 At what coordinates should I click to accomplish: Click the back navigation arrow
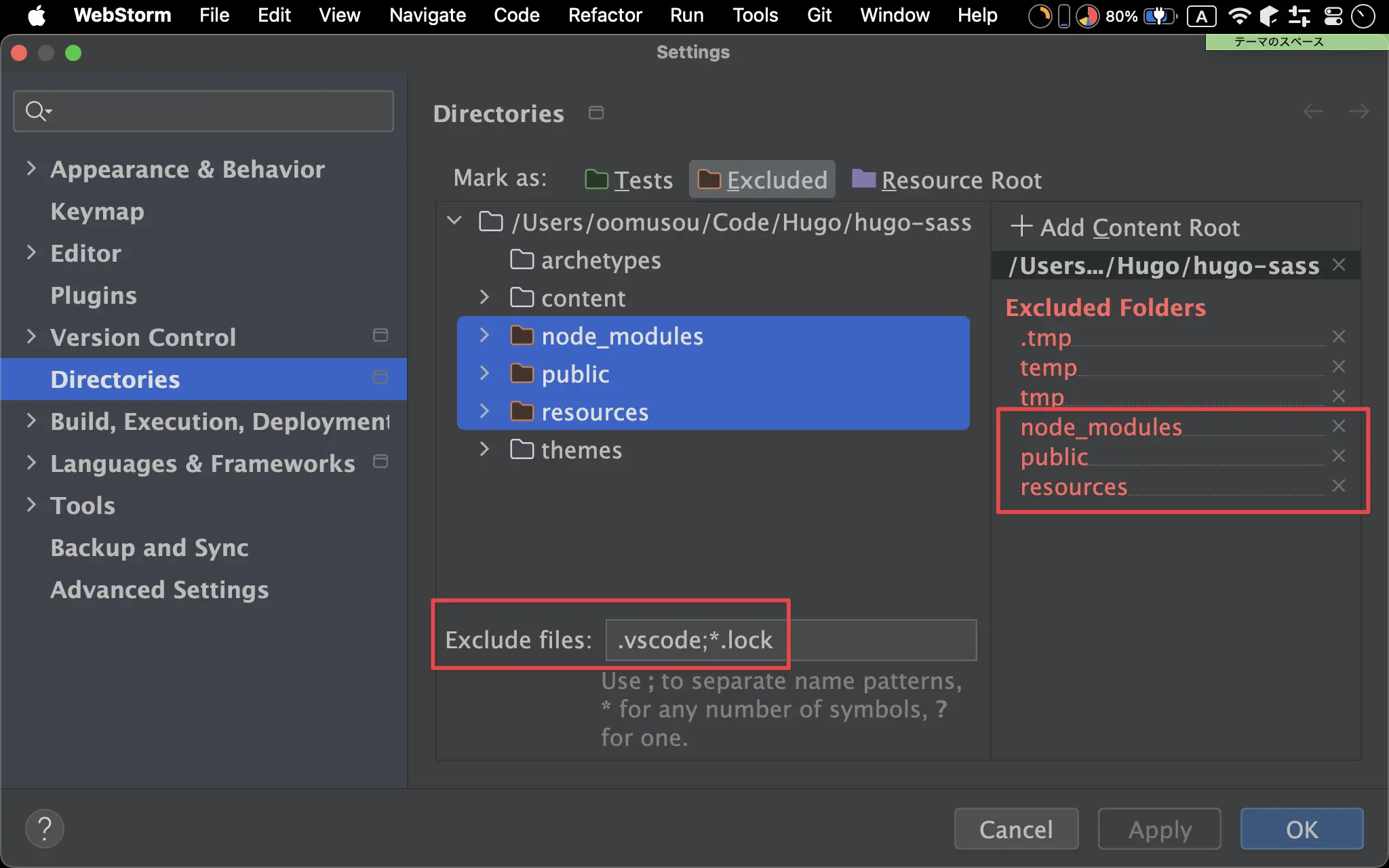pyautogui.click(x=1313, y=112)
